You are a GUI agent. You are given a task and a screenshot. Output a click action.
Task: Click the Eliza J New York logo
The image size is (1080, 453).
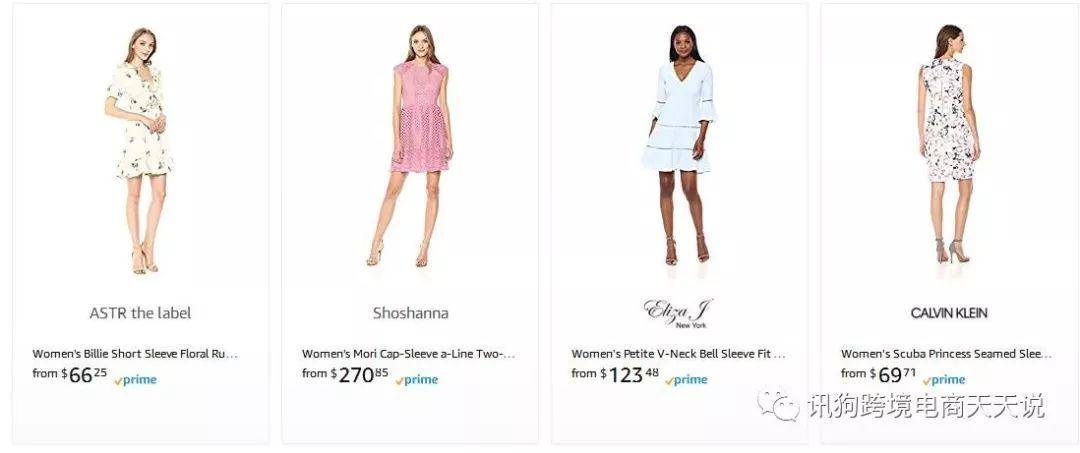tap(678, 313)
